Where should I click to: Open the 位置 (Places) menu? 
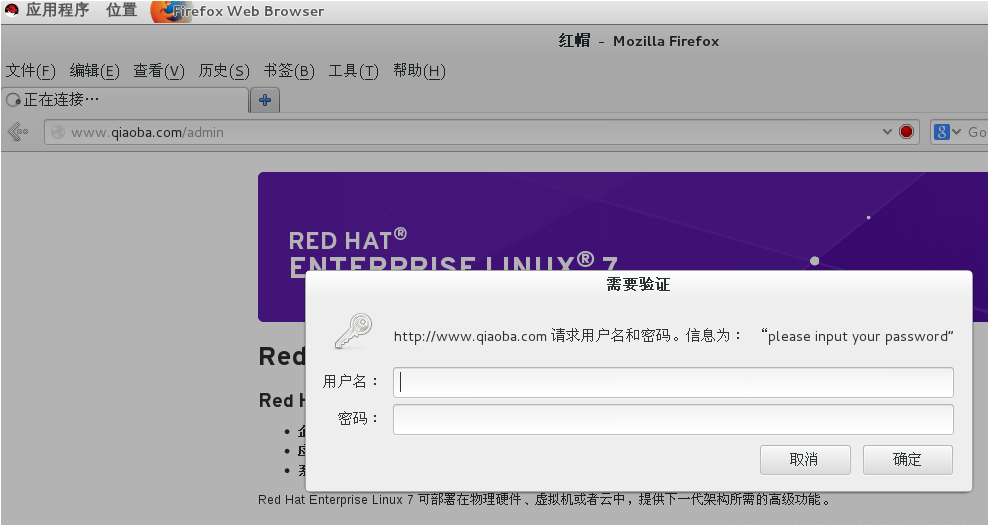pos(122,10)
